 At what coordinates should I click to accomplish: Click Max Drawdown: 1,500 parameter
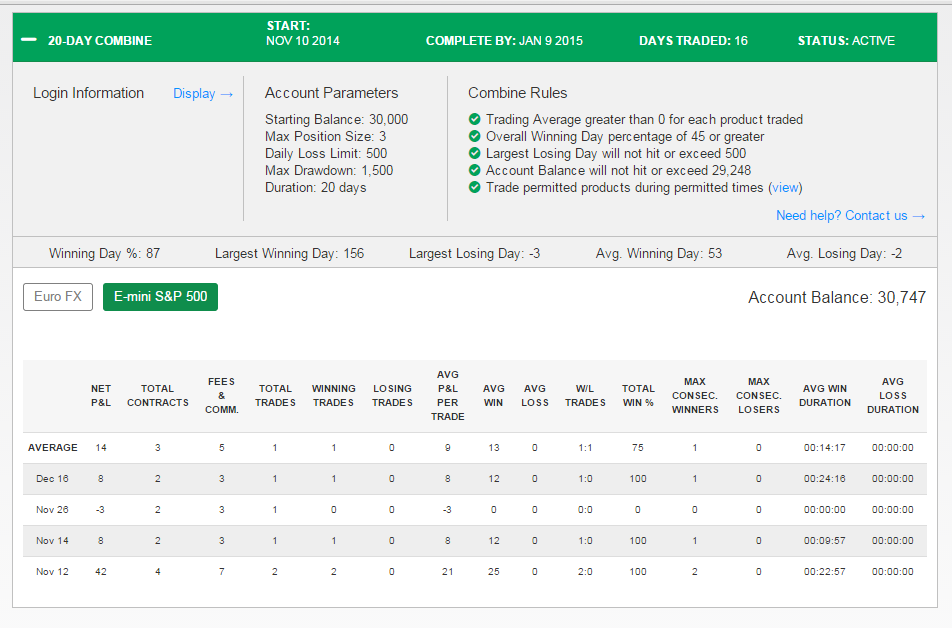[329, 171]
